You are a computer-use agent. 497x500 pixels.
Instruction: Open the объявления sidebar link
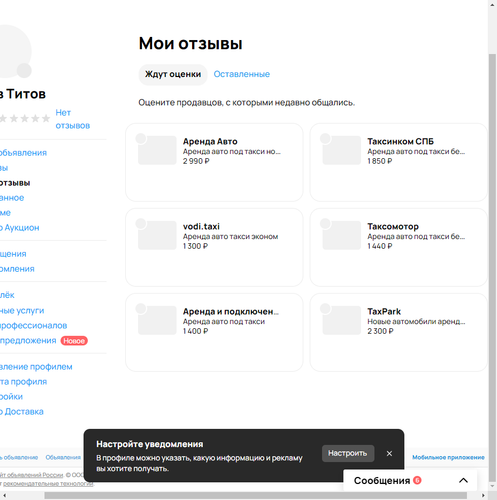coord(23,153)
